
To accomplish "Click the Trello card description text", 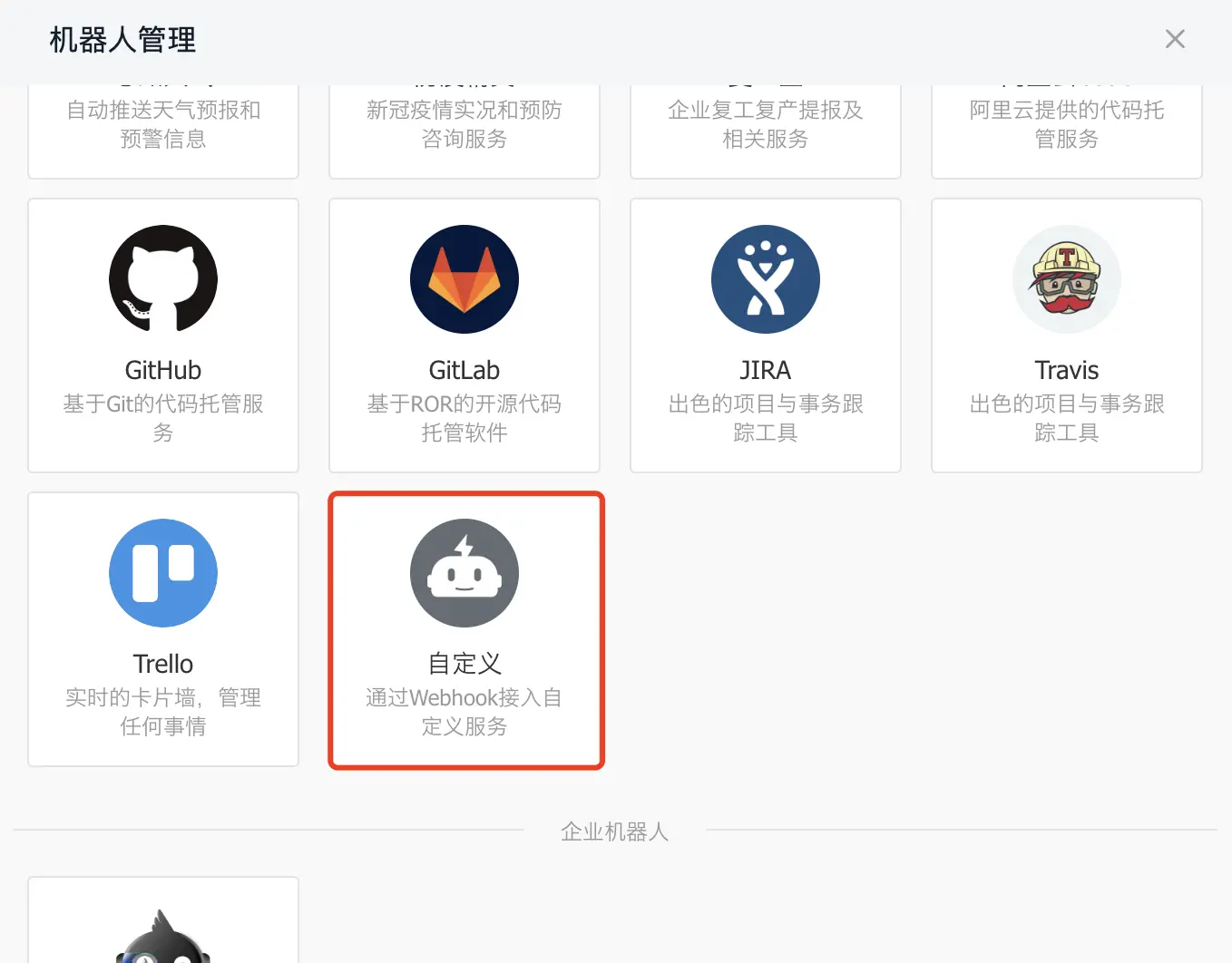I will [163, 712].
